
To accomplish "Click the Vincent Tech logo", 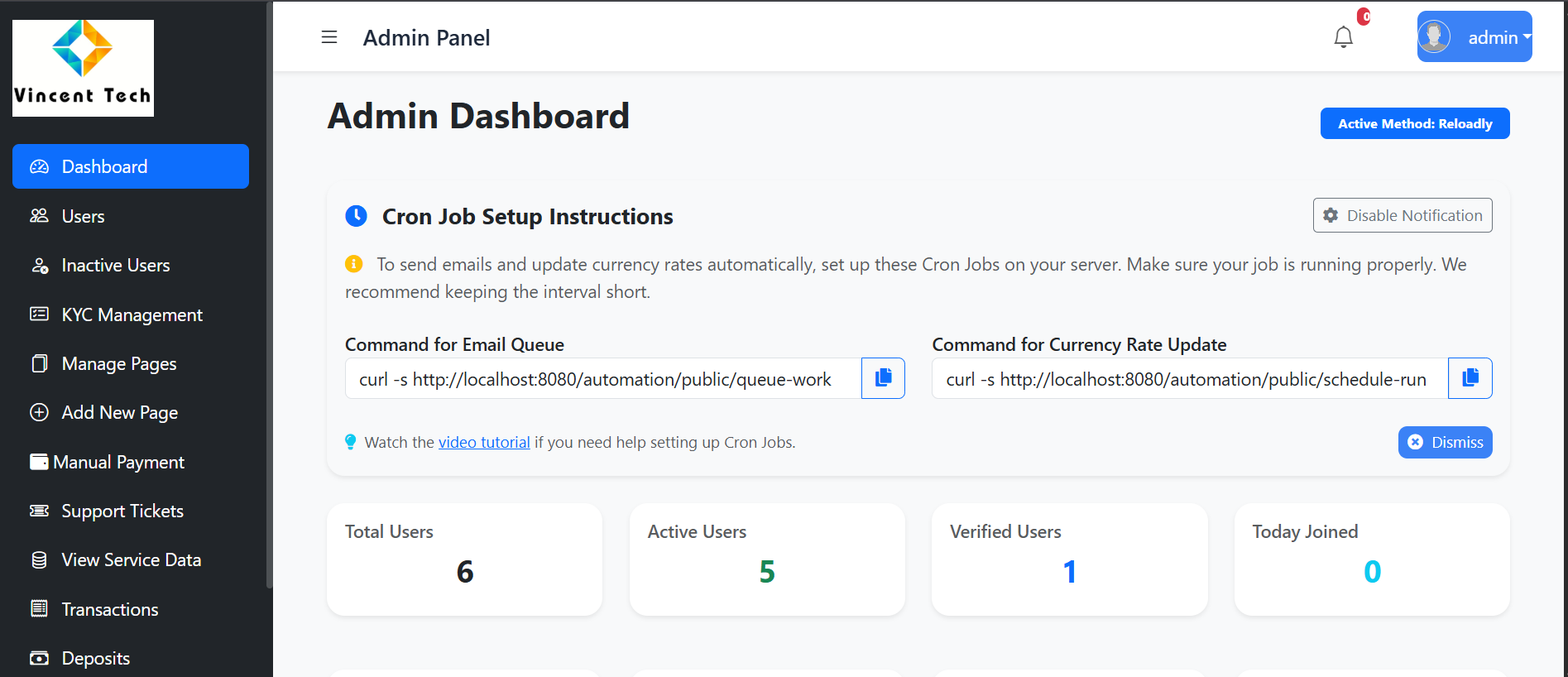I will coord(83,68).
